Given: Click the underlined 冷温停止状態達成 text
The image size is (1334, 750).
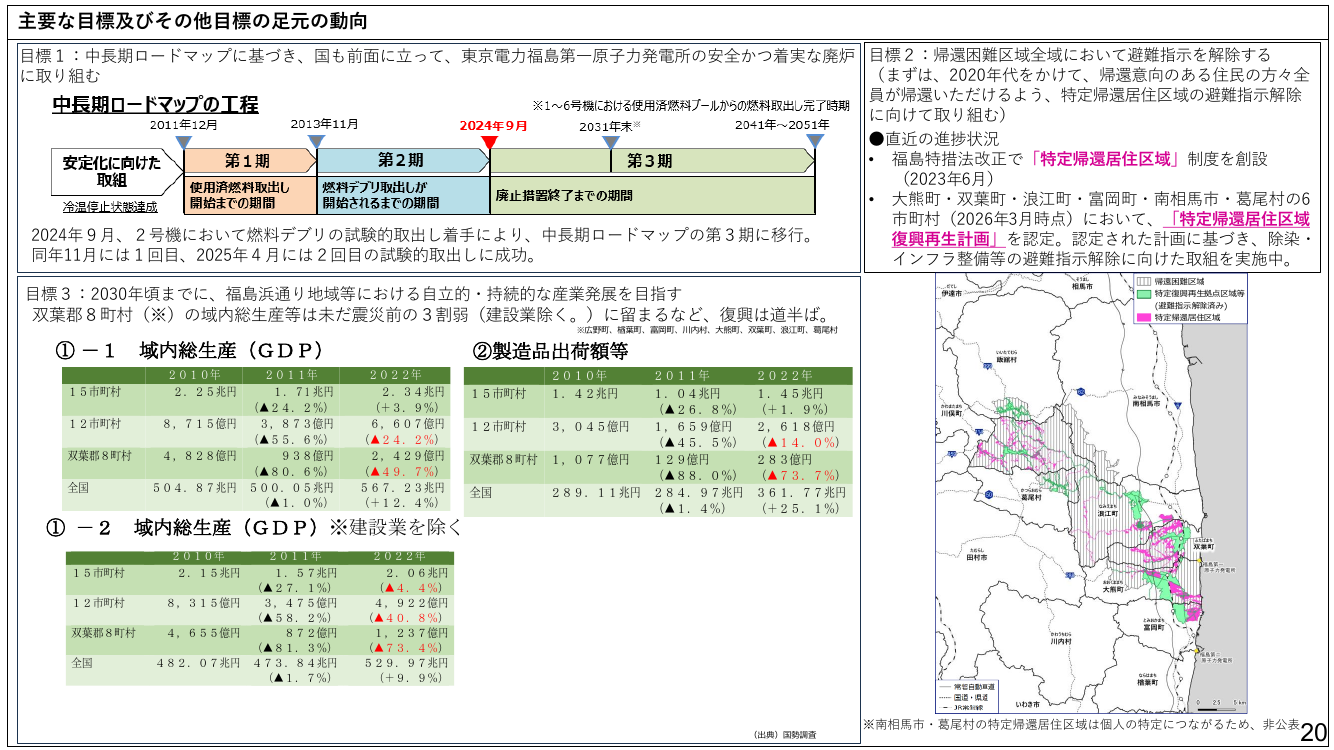Looking at the screenshot, I should click(x=110, y=208).
